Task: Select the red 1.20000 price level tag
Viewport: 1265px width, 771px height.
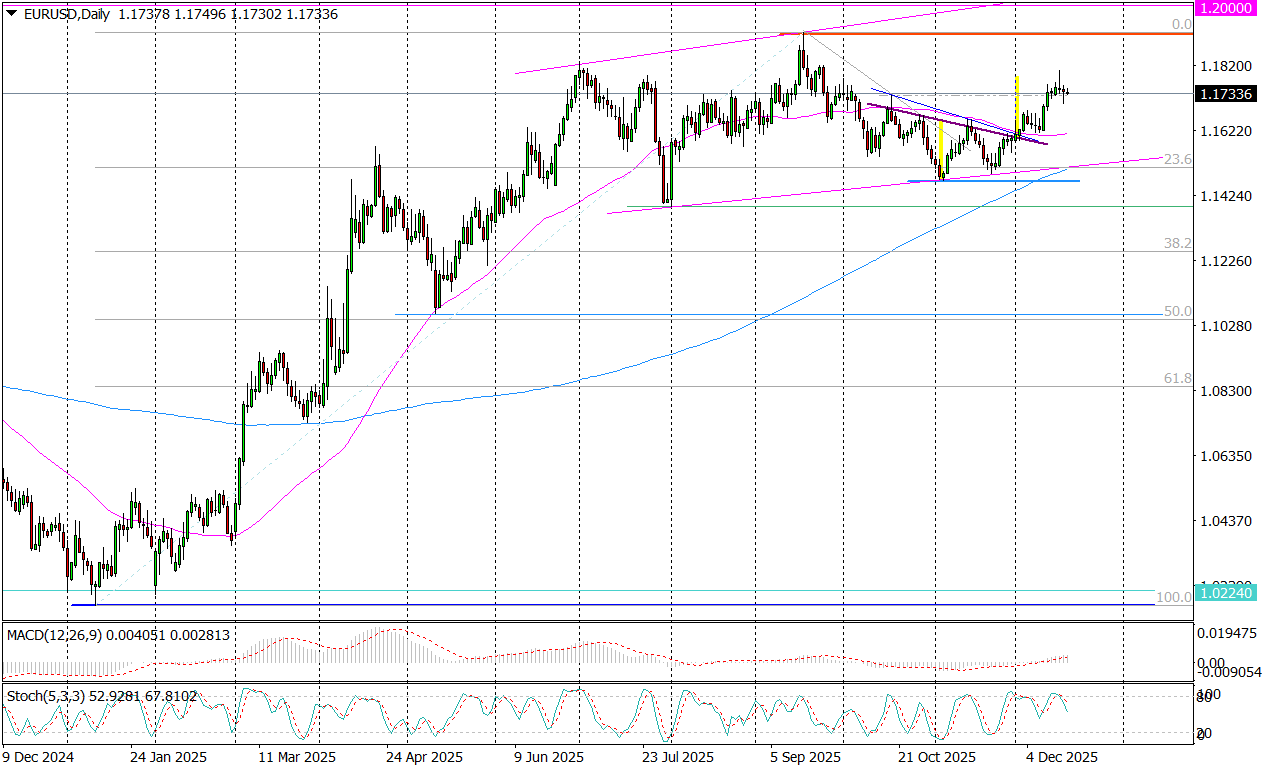Action: click(x=1226, y=7)
